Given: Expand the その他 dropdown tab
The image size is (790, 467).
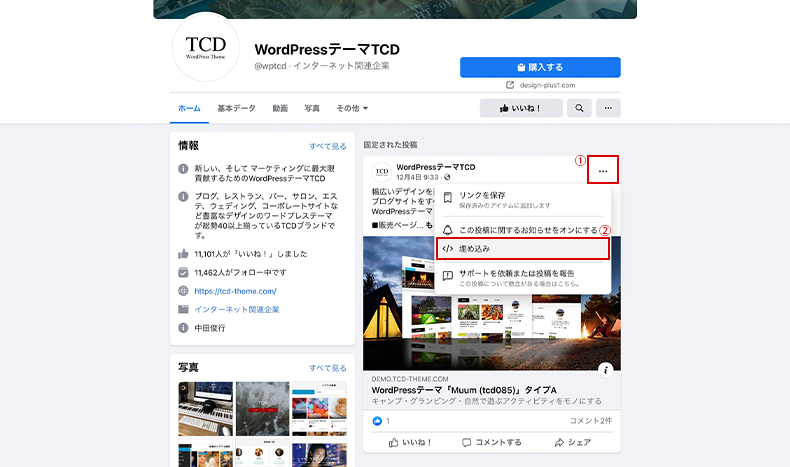Looking at the screenshot, I should (352, 108).
